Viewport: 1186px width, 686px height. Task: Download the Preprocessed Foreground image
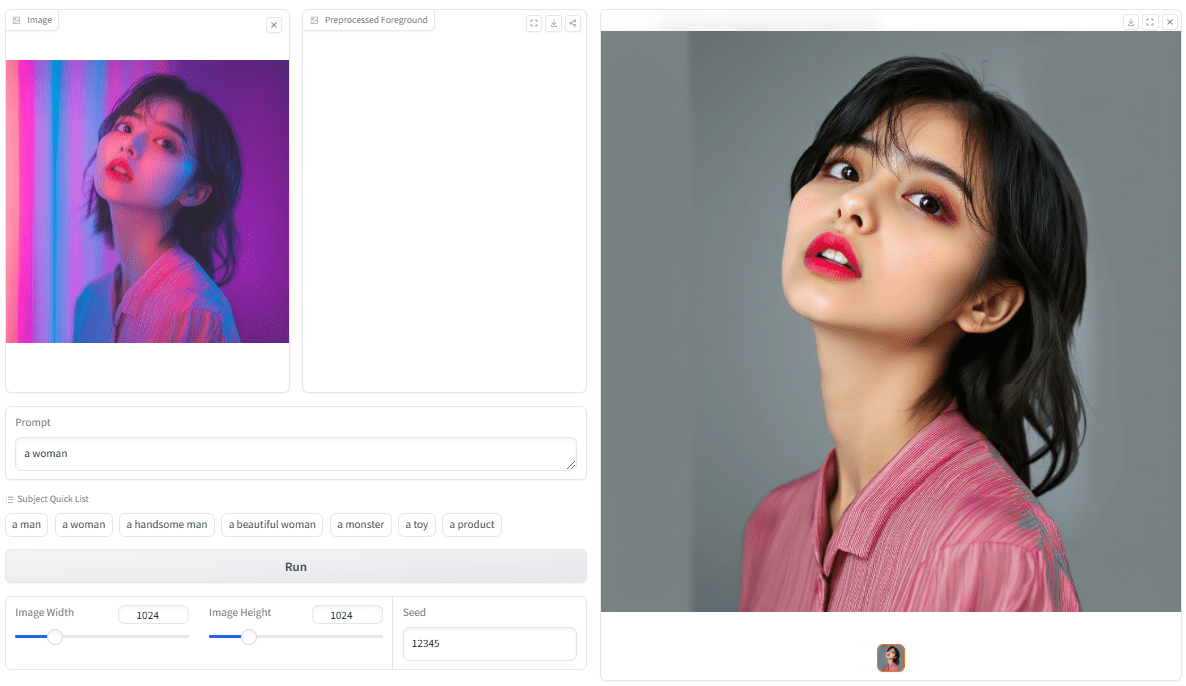pos(554,23)
